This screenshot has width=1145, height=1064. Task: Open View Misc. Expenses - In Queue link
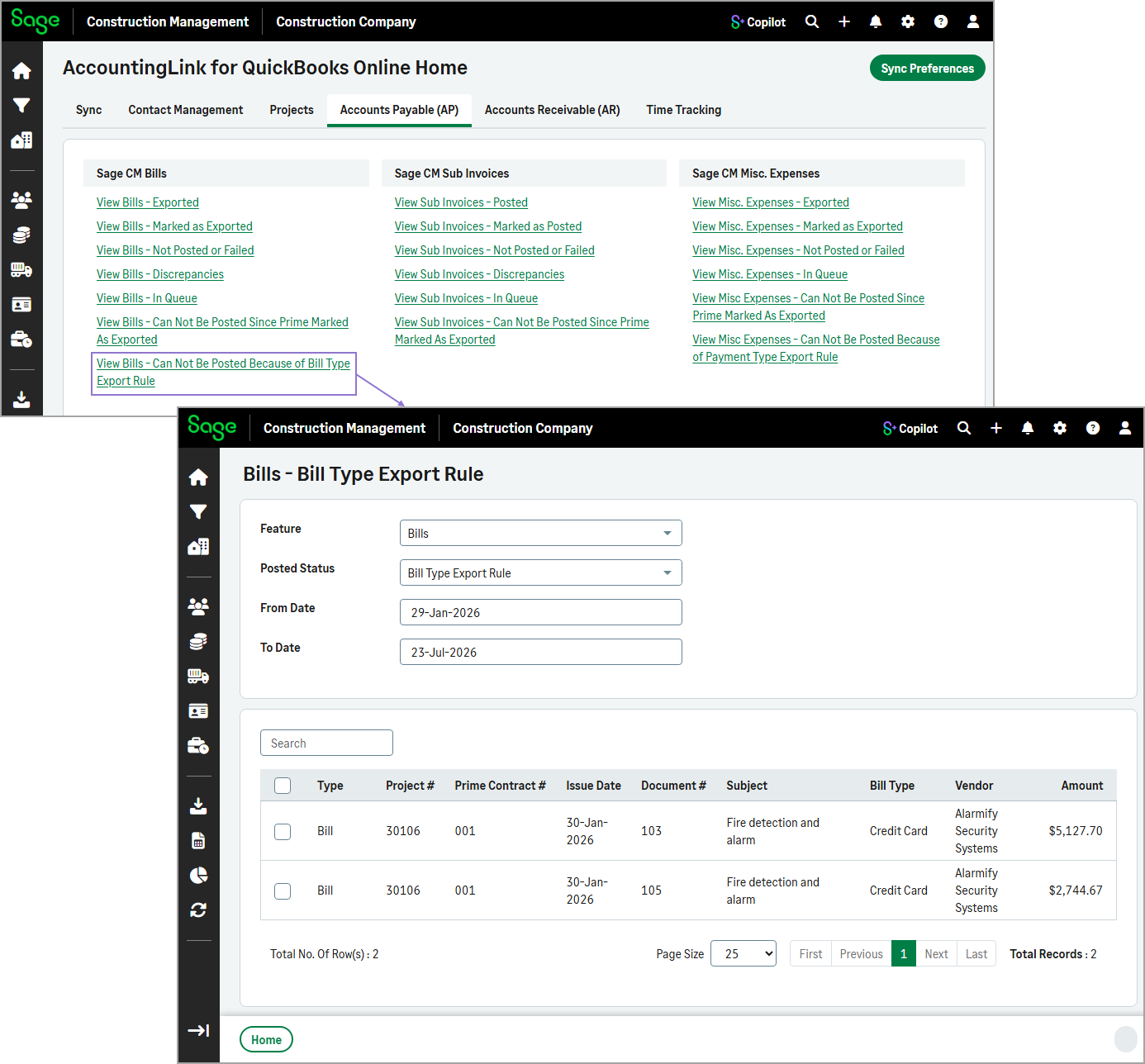click(x=770, y=274)
